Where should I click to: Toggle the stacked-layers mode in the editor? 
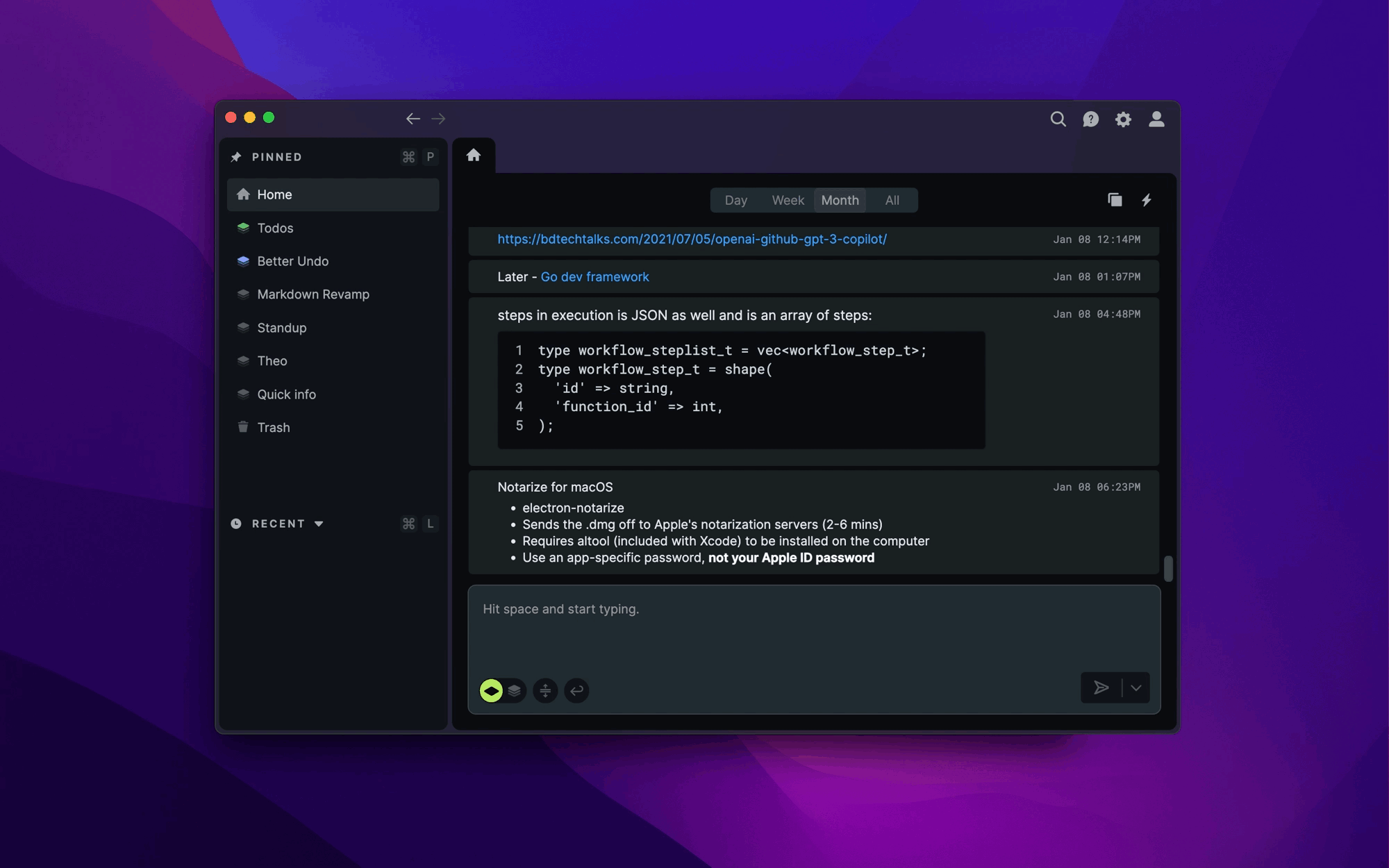coord(515,690)
